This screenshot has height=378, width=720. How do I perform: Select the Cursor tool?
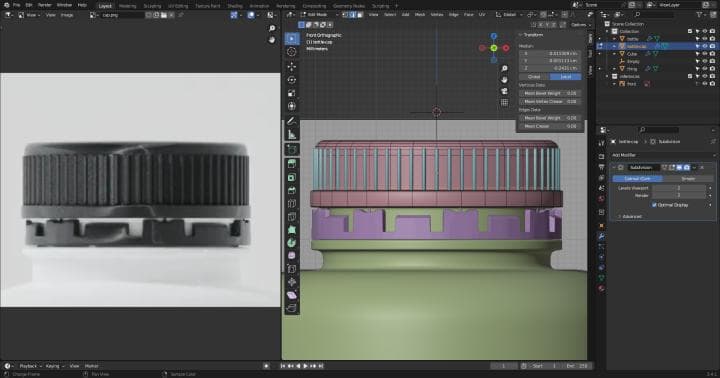coord(292,52)
